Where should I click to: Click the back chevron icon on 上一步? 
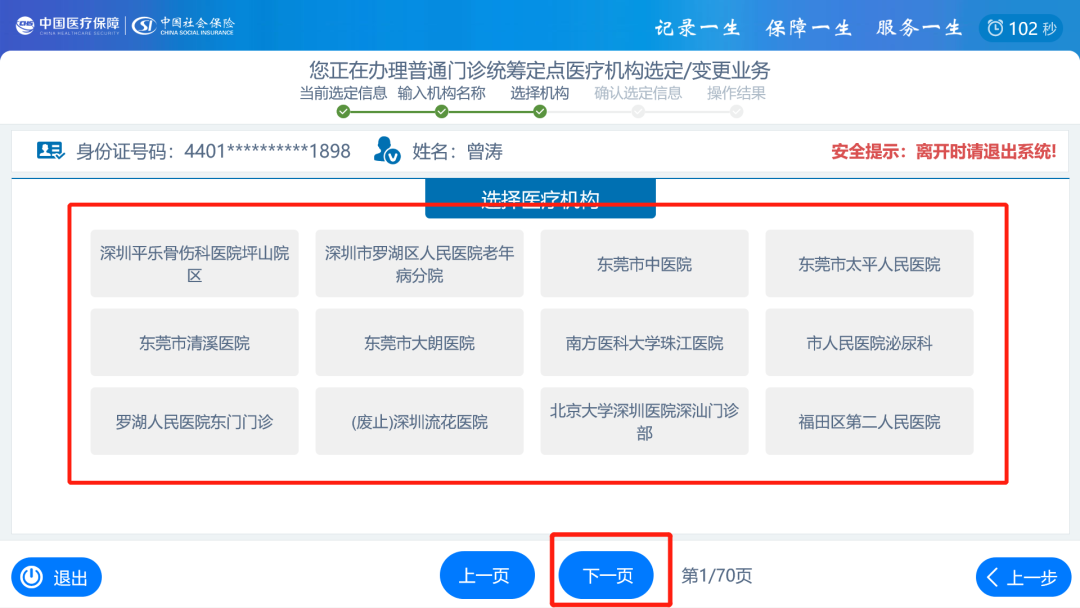click(x=994, y=577)
